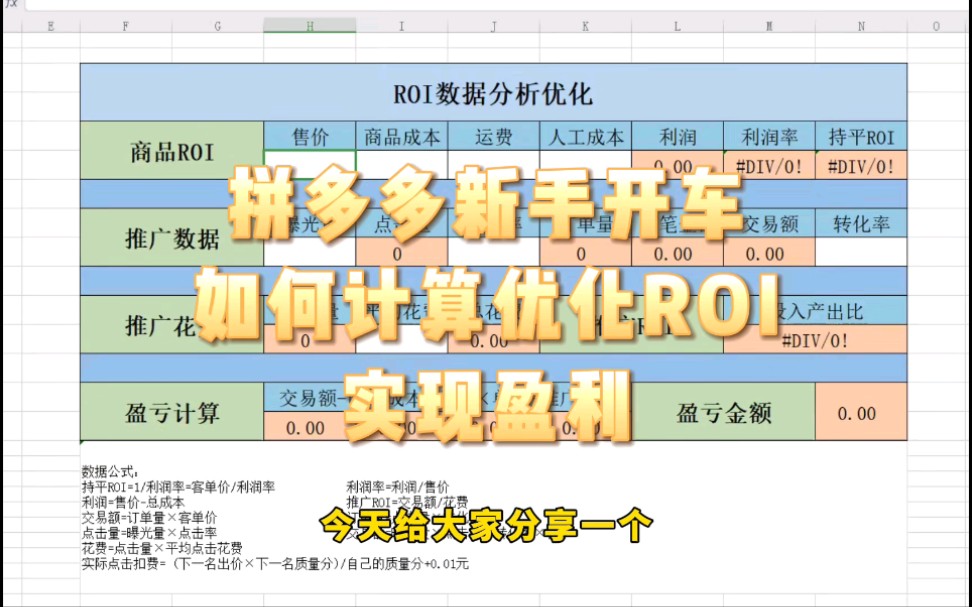Click the ROI数据分析优化 title cell
The height and width of the screenshot is (607, 972).
[x=493, y=92]
